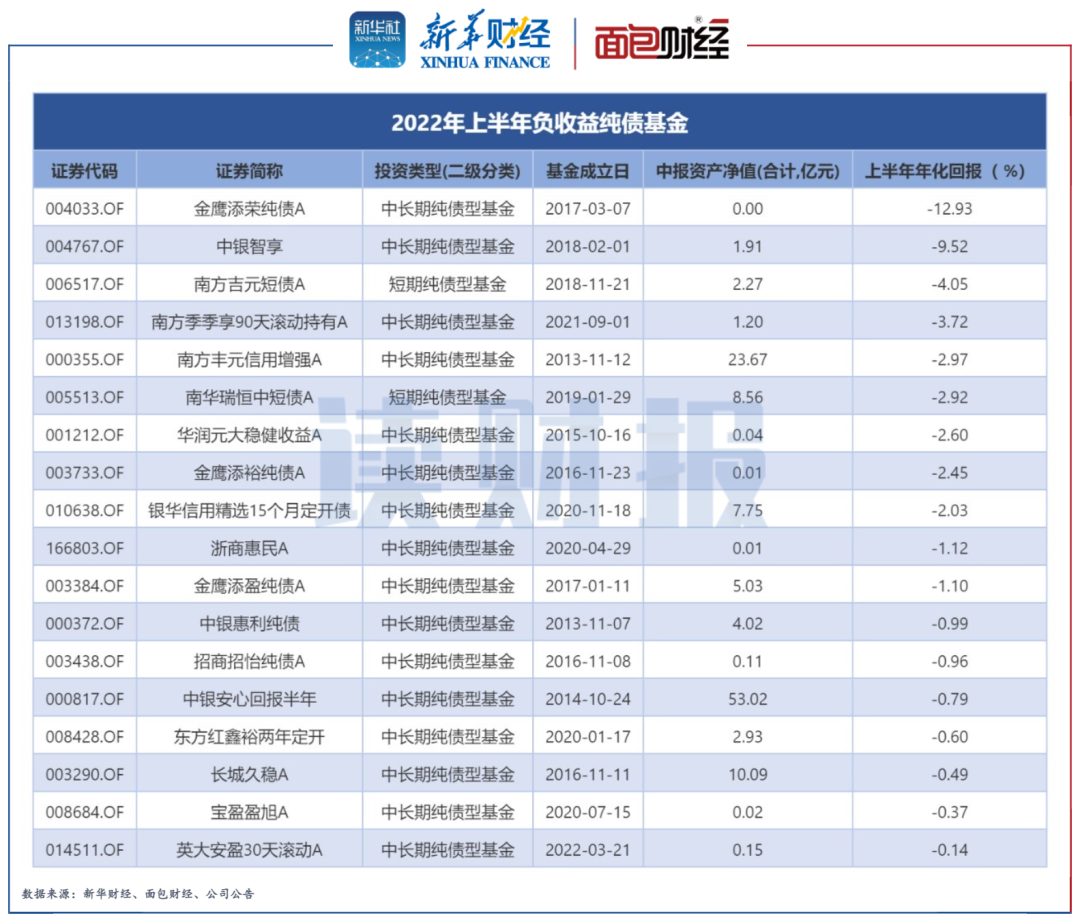The height and width of the screenshot is (922, 1080).
Task: Select the data source footnote text
Action: pyautogui.click(x=138, y=894)
